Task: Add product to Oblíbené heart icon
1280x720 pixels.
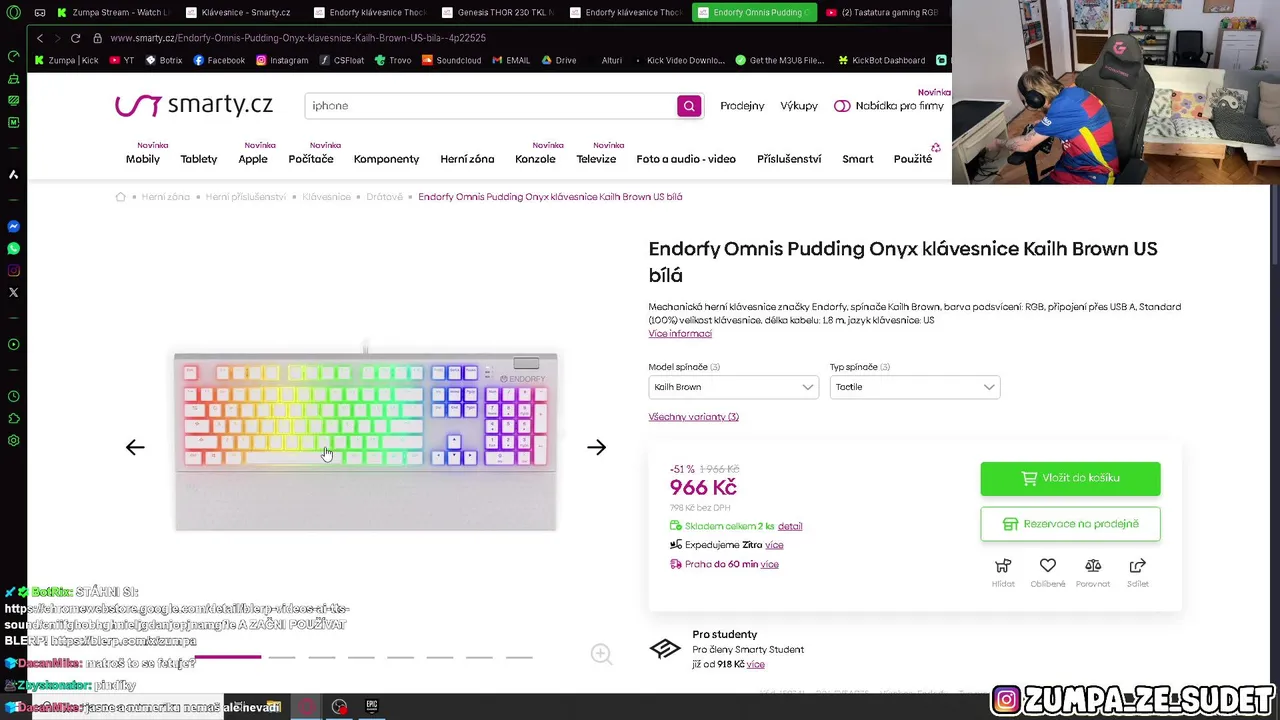Action: (x=1048, y=566)
